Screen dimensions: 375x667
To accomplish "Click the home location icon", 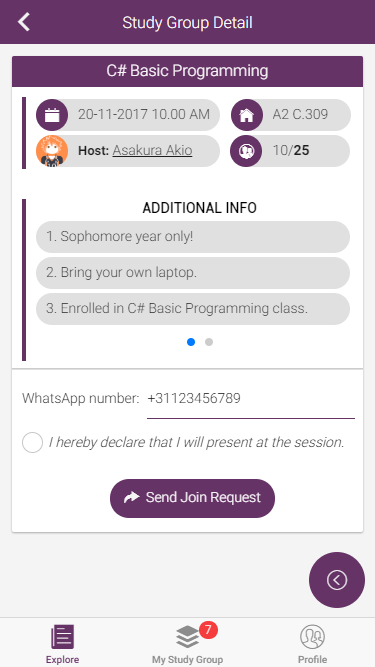I will [247, 115].
